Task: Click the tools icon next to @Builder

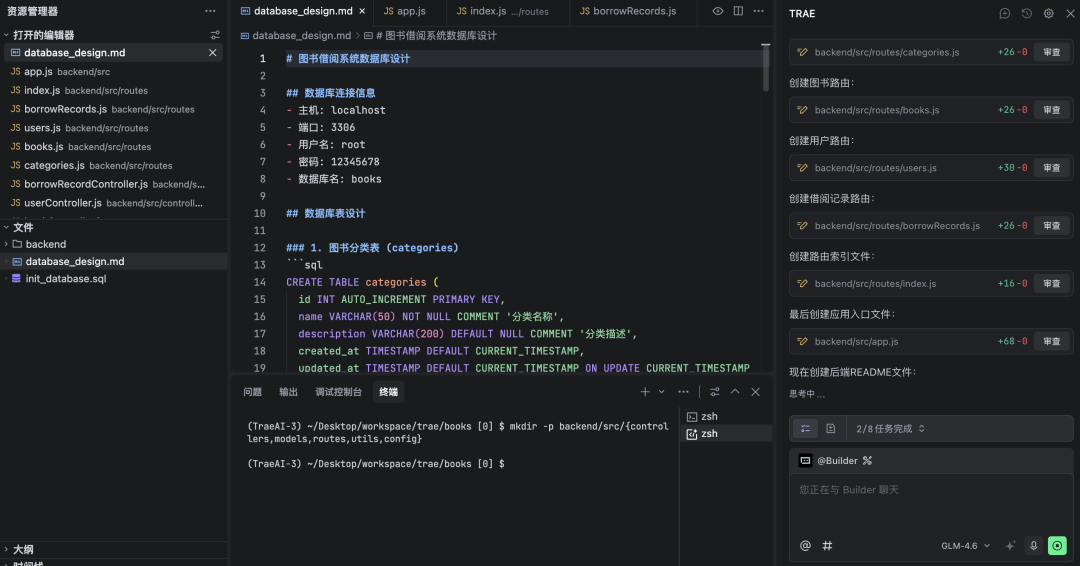Action: click(x=867, y=461)
